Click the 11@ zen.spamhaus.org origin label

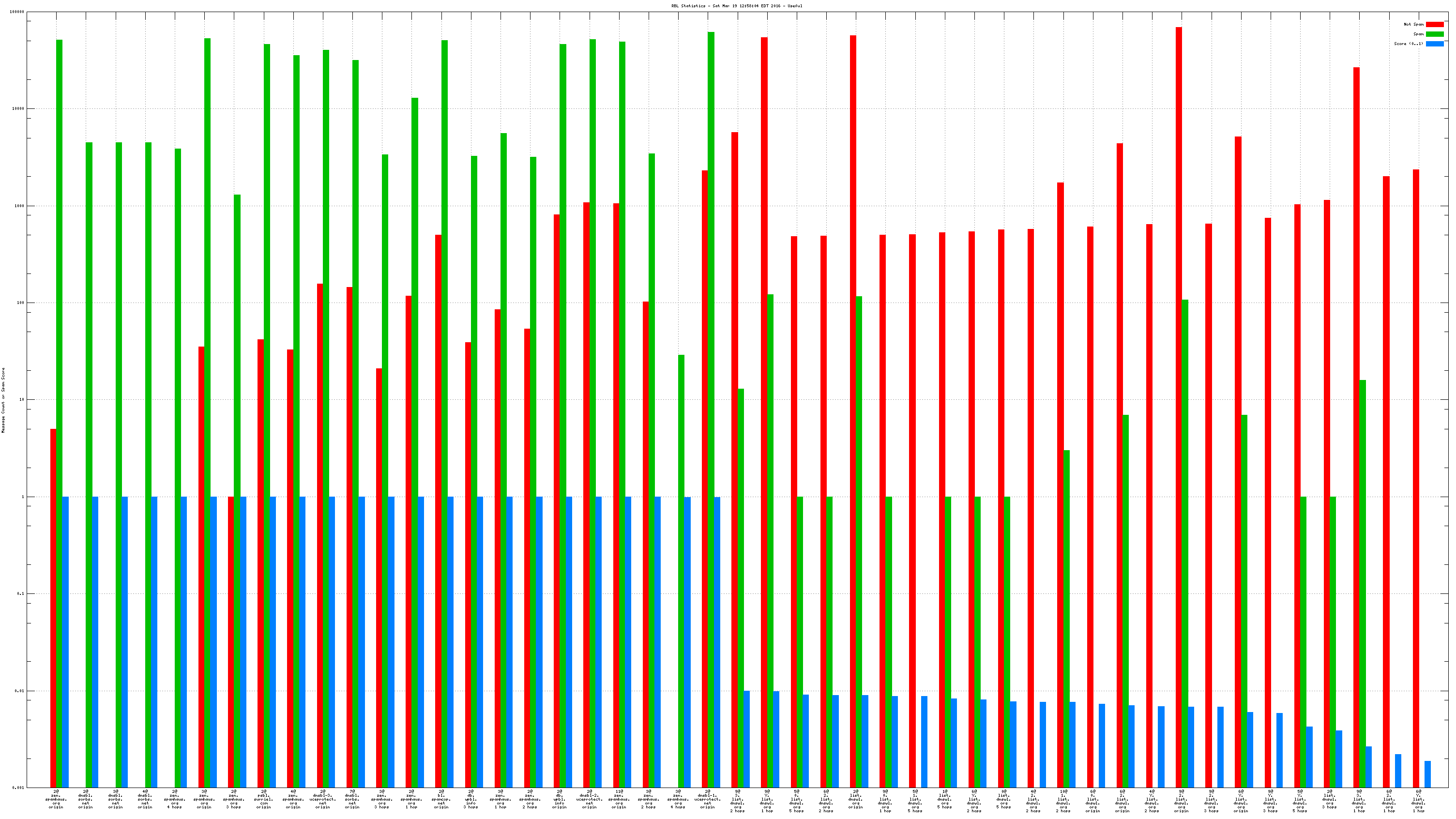(619, 799)
